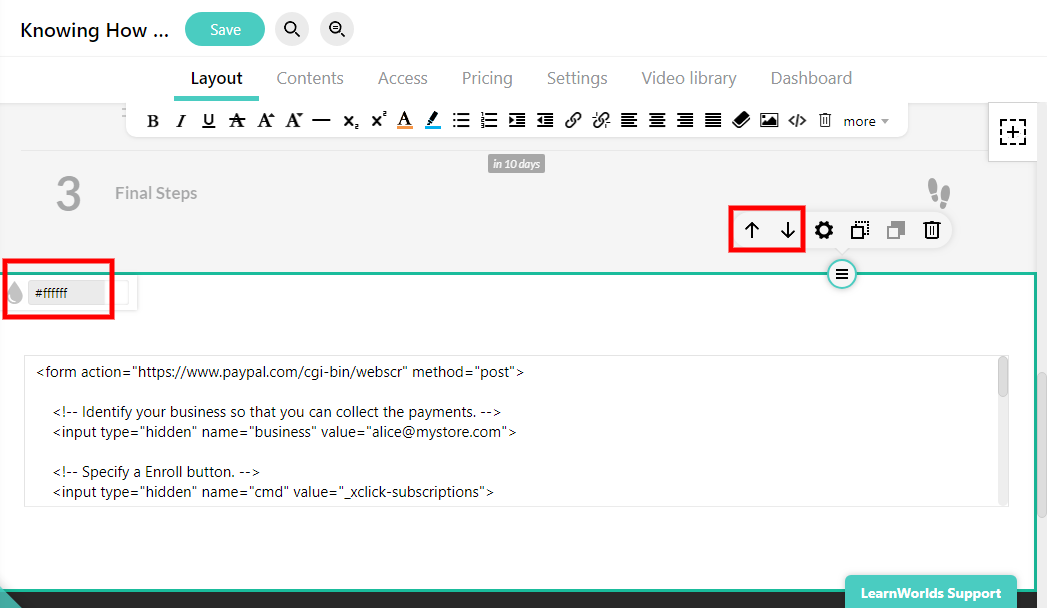The height and width of the screenshot is (608, 1047).
Task: Click the page's right-edge vertical scrollbar
Action: coord(1042,444)
